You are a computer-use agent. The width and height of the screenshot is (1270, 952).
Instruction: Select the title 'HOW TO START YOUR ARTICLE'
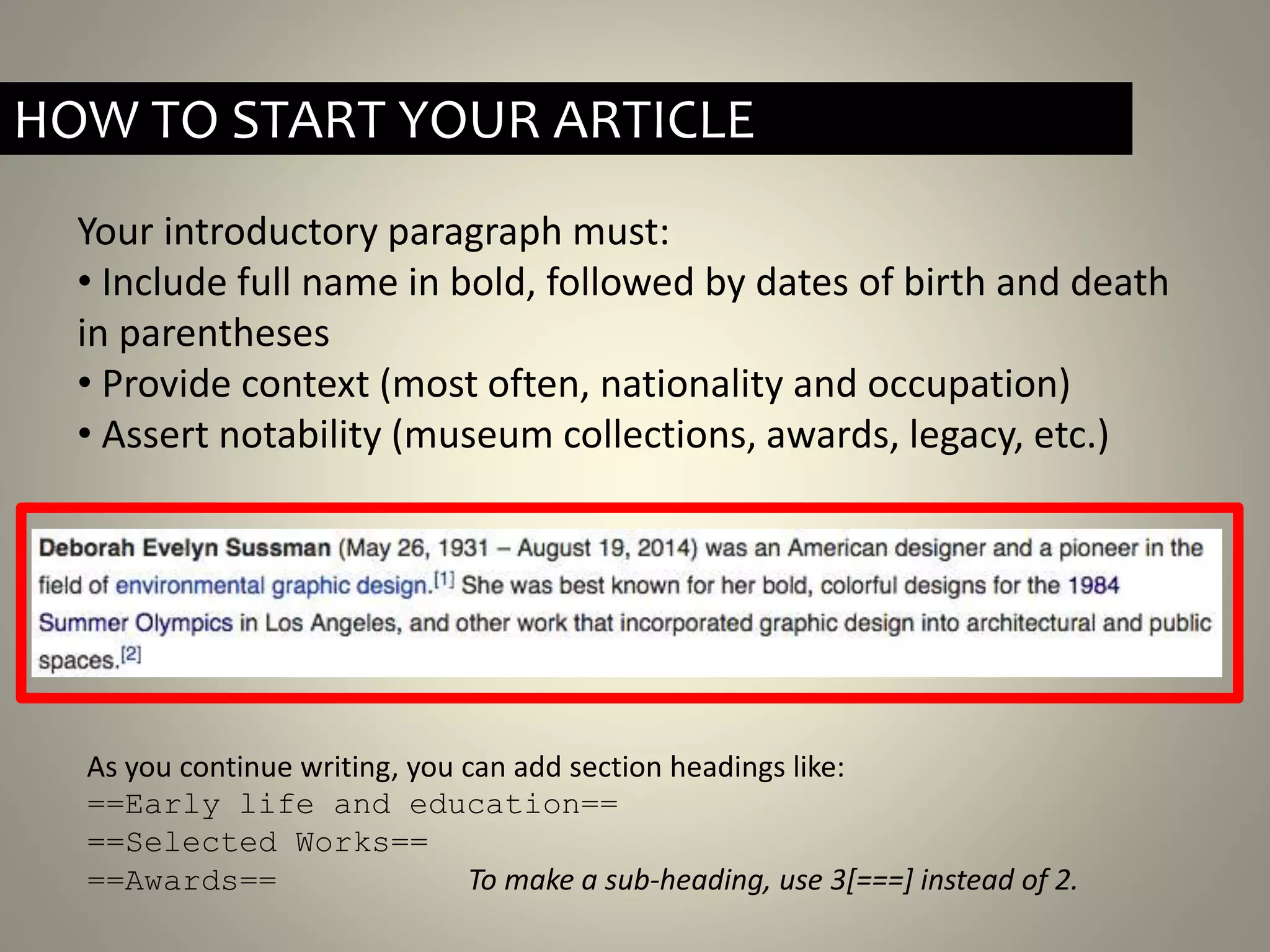click(384, 119)
